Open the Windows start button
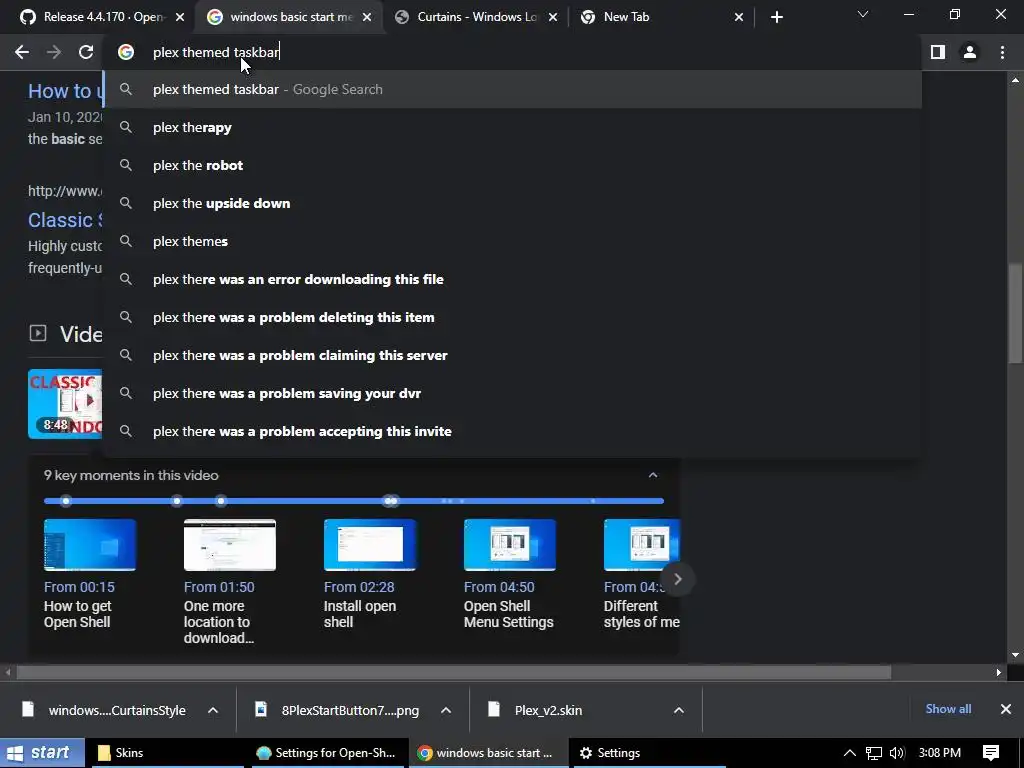Viewport: 1024px width, 768px height. click(42, 753)
